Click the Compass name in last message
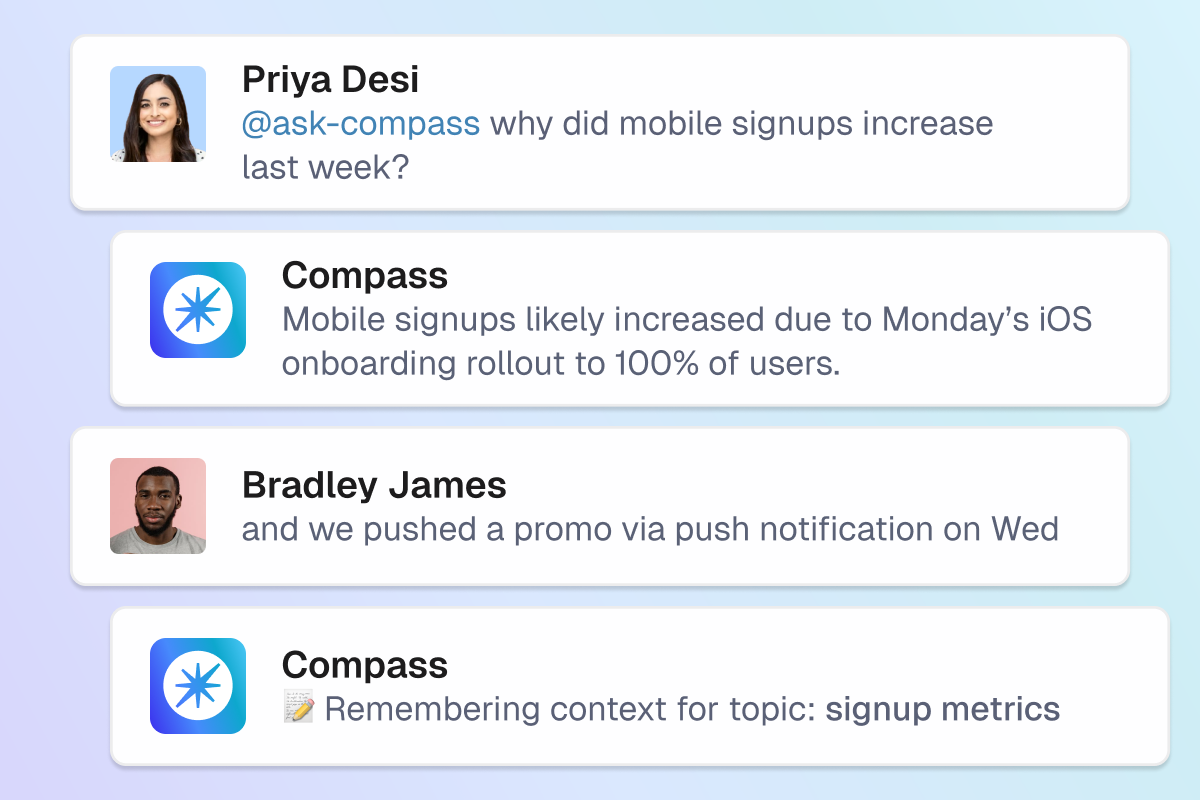 tap(365, 665)
